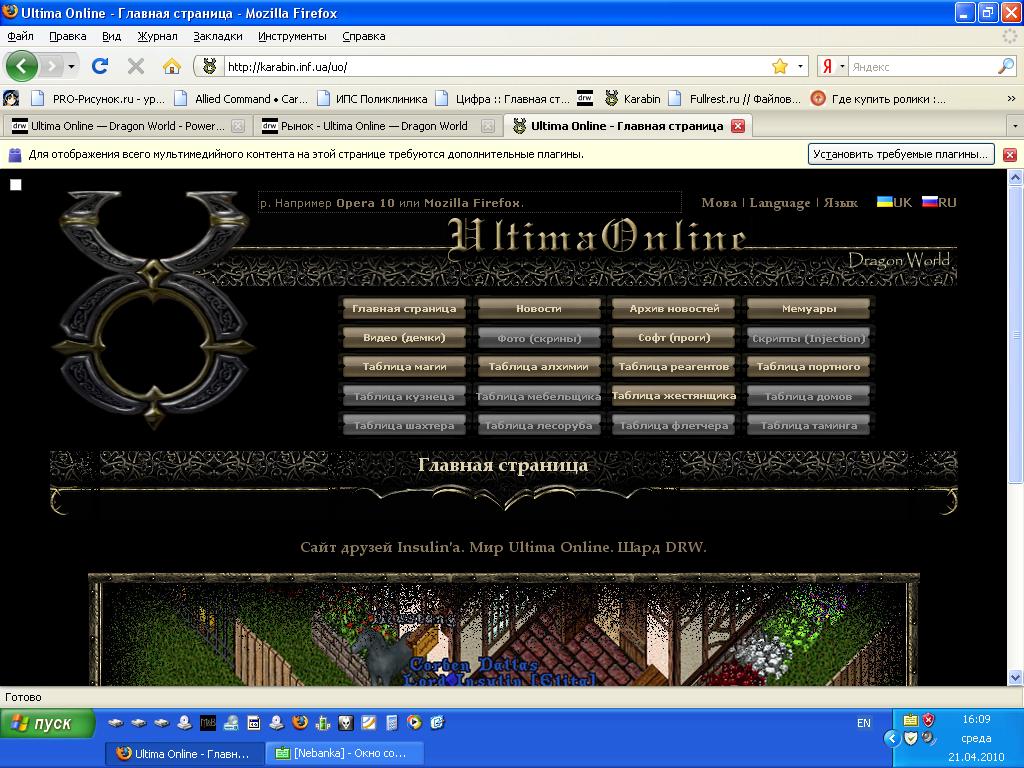Click the Alienware head icon in quick launch
Viewport: 1024px width, 768px height.
[x=345, y=722]
